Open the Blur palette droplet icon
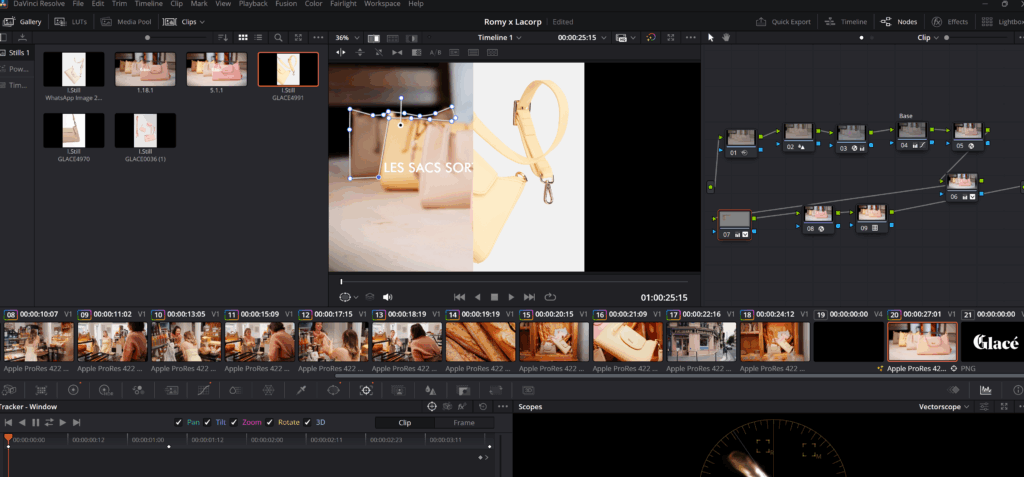 click(430, 390)
